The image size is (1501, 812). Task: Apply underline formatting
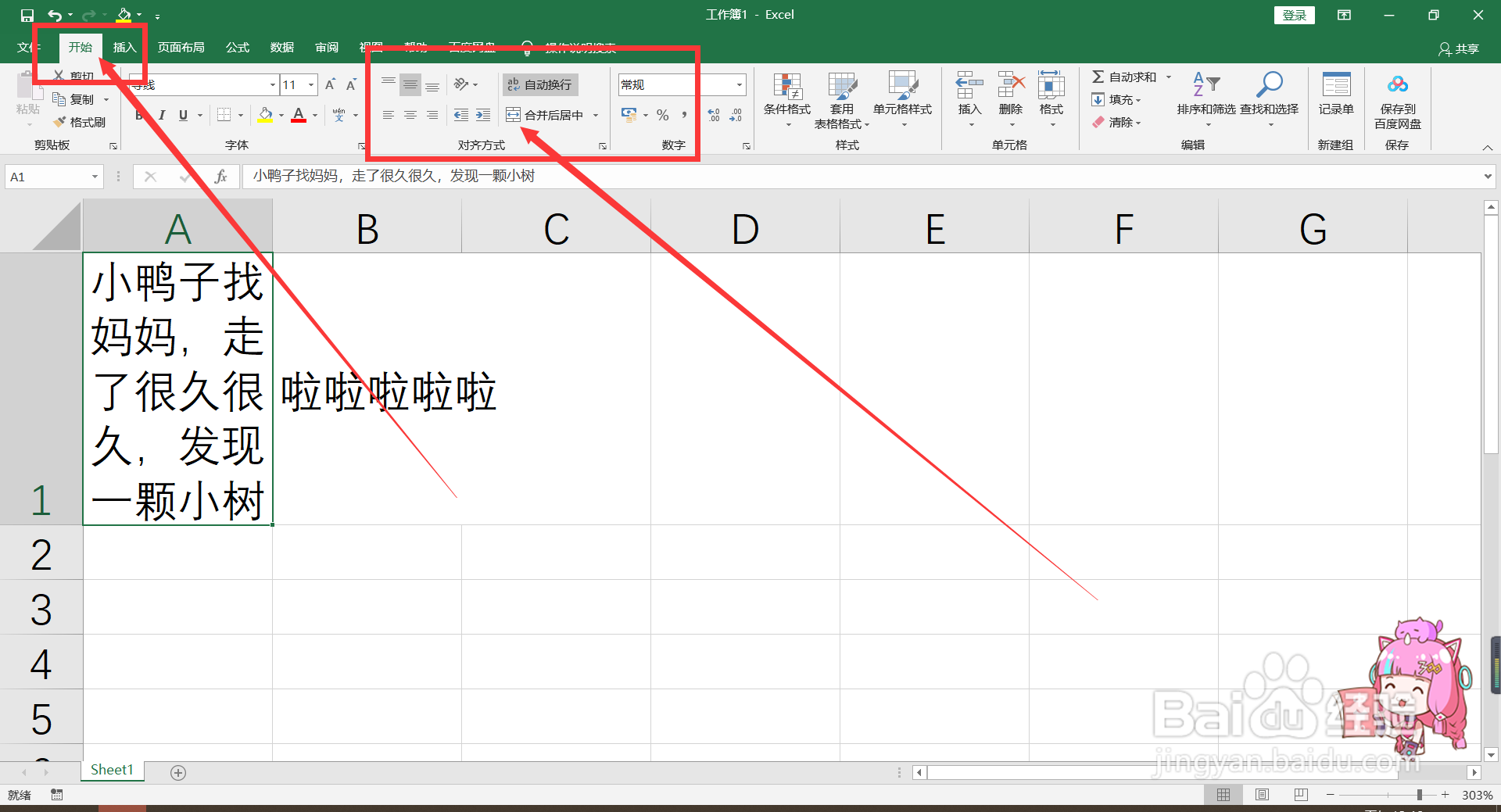point(181,115)
